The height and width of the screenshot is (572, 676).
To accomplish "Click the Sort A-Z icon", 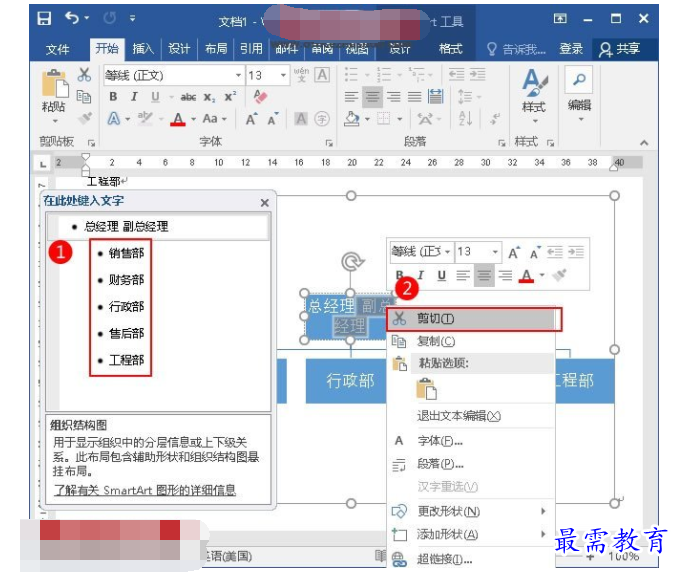I will click(x=466, y=119).
